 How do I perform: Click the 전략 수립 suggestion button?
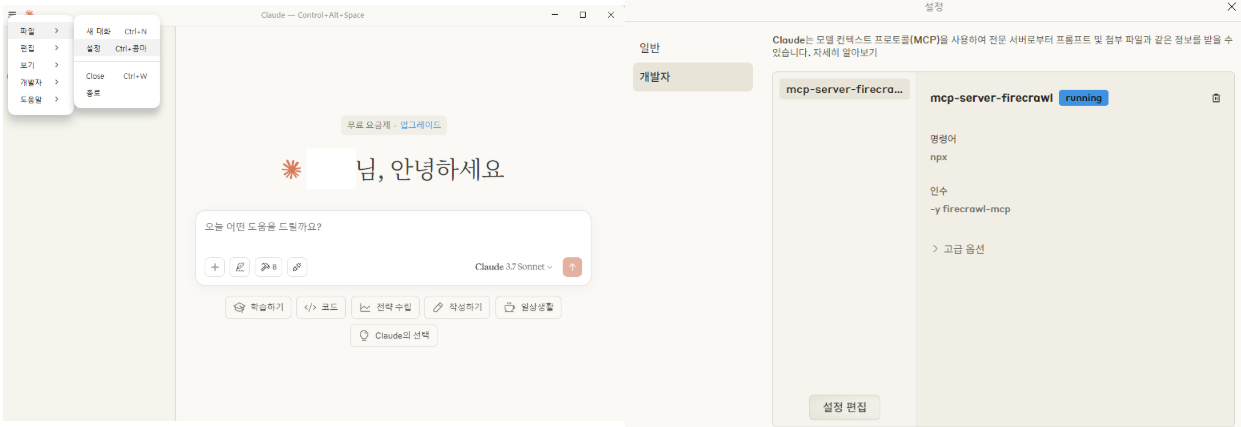(385, 307)
